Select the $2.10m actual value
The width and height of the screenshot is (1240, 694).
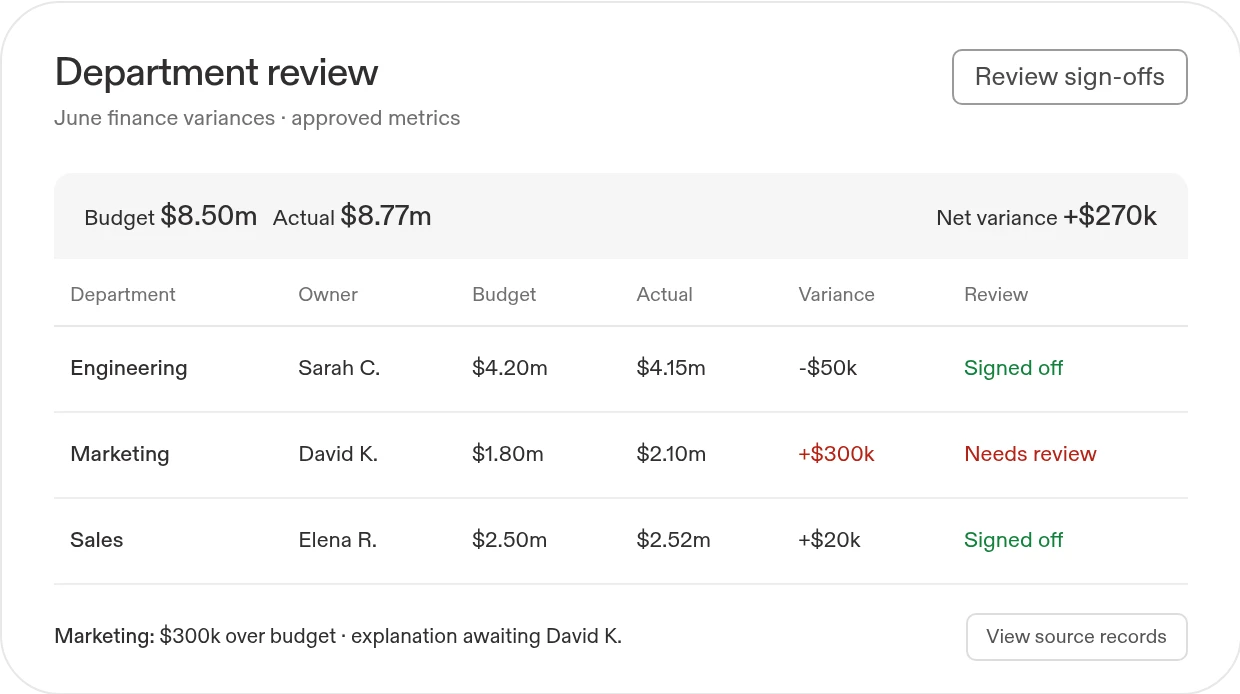(671, 454)
